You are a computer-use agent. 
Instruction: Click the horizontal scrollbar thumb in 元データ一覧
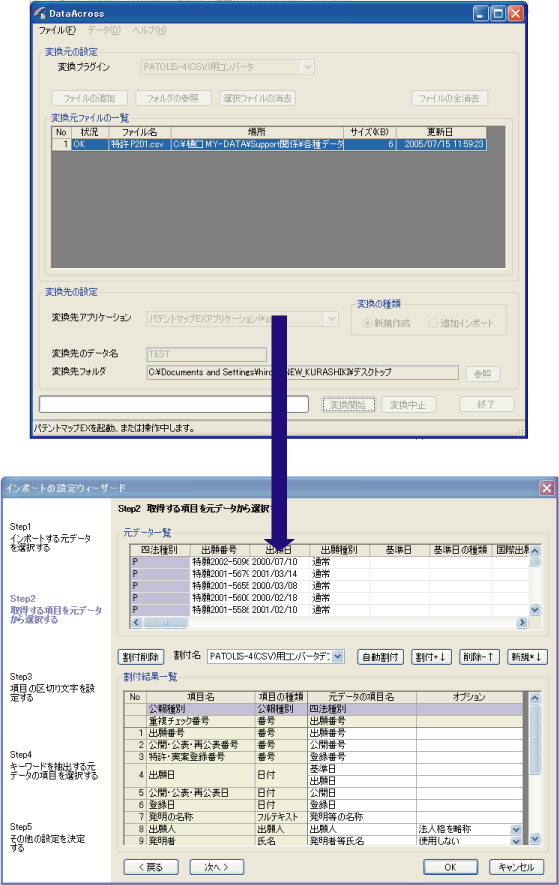coord(165,622)
